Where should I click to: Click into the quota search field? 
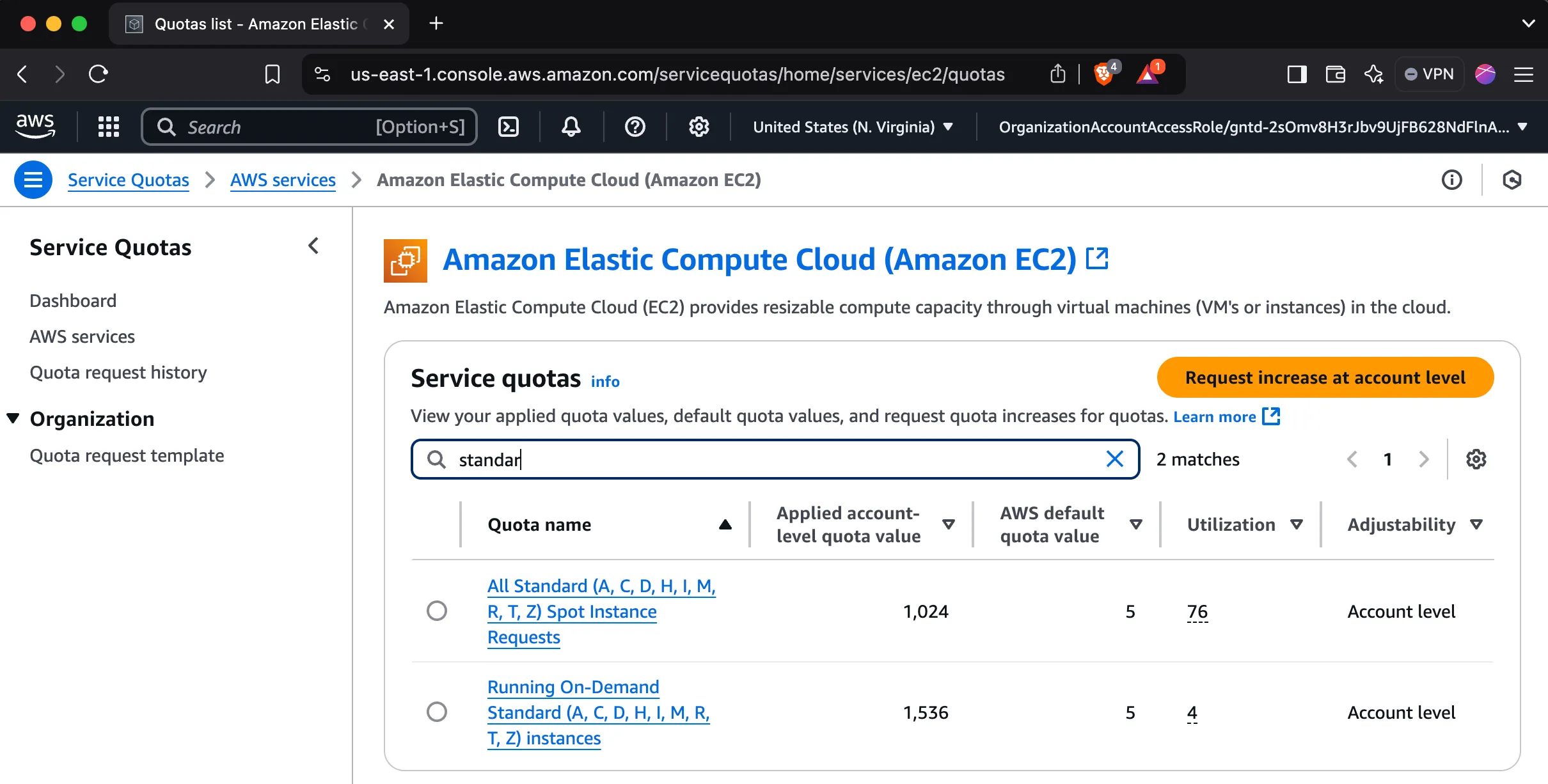(768, 459)
